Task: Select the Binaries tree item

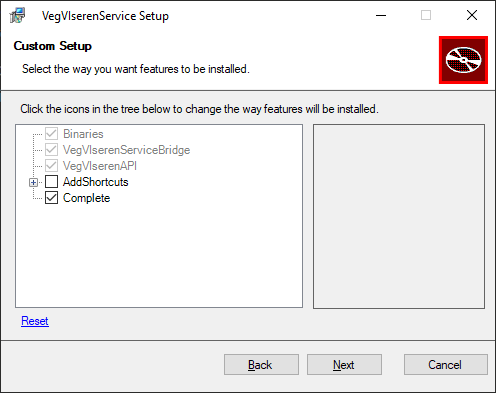Action: click(x=83, y=134)
